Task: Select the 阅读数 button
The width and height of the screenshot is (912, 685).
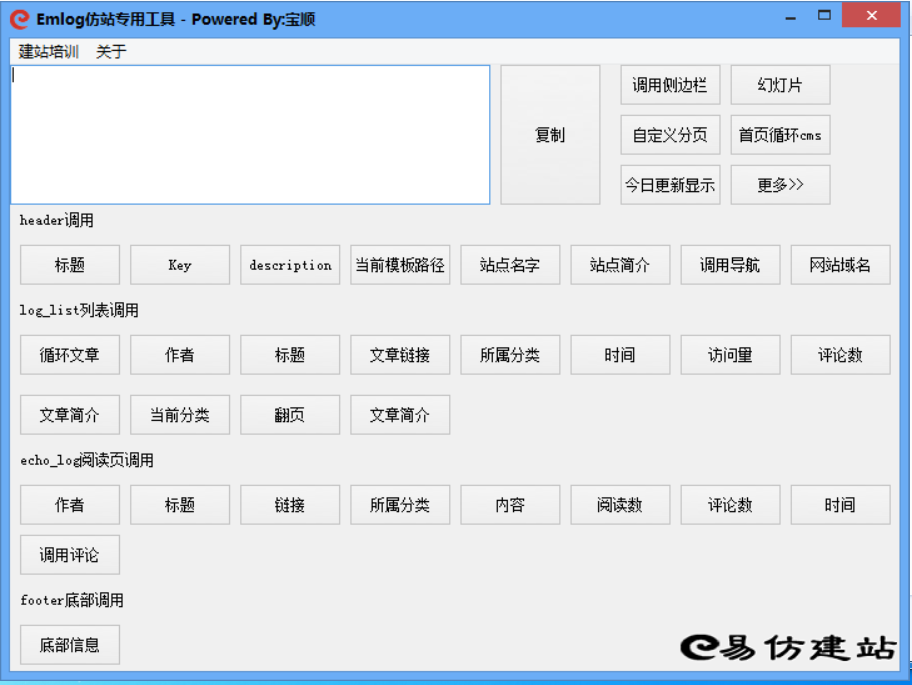Action: point(620,505)
